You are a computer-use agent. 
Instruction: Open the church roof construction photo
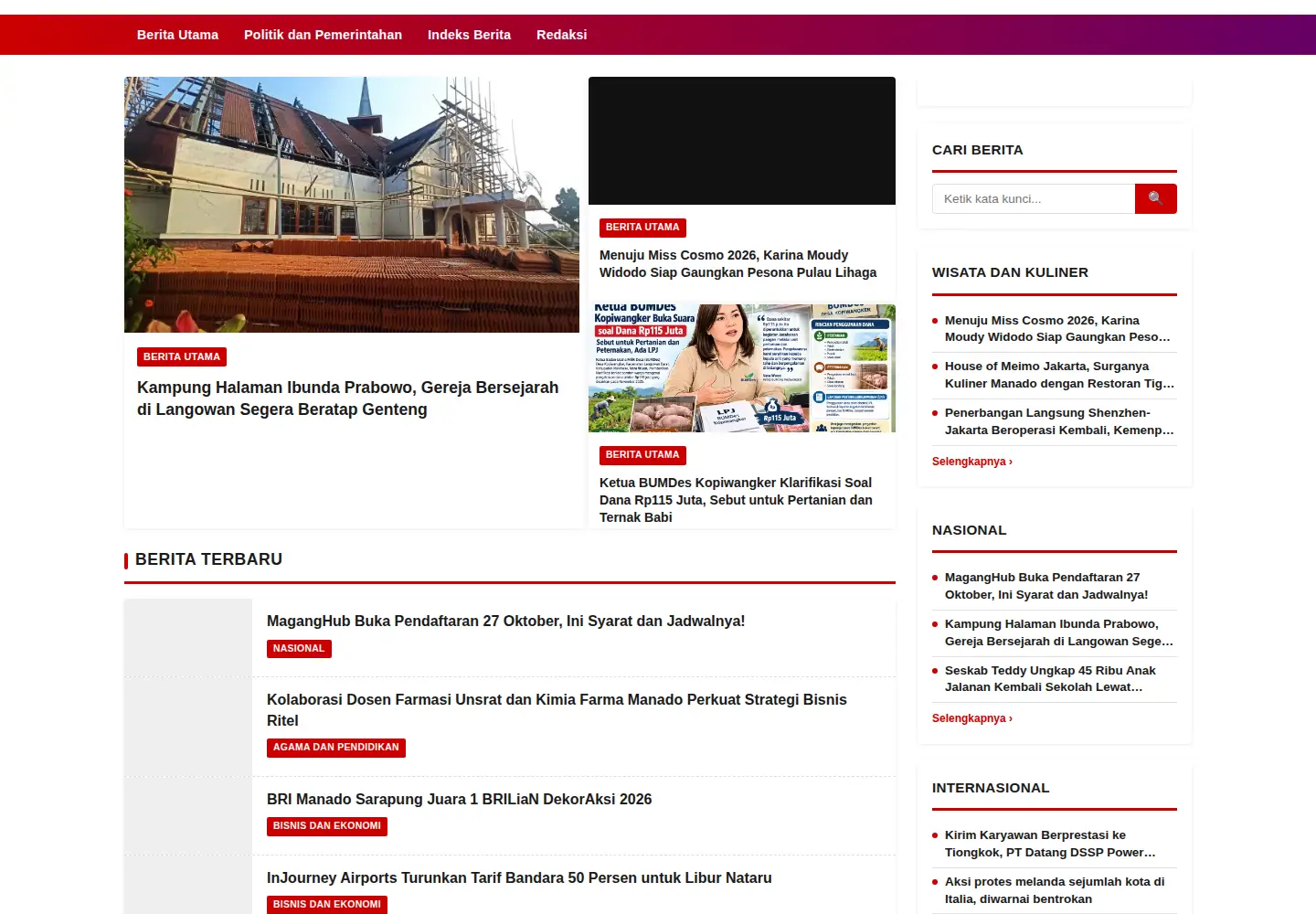352,205
